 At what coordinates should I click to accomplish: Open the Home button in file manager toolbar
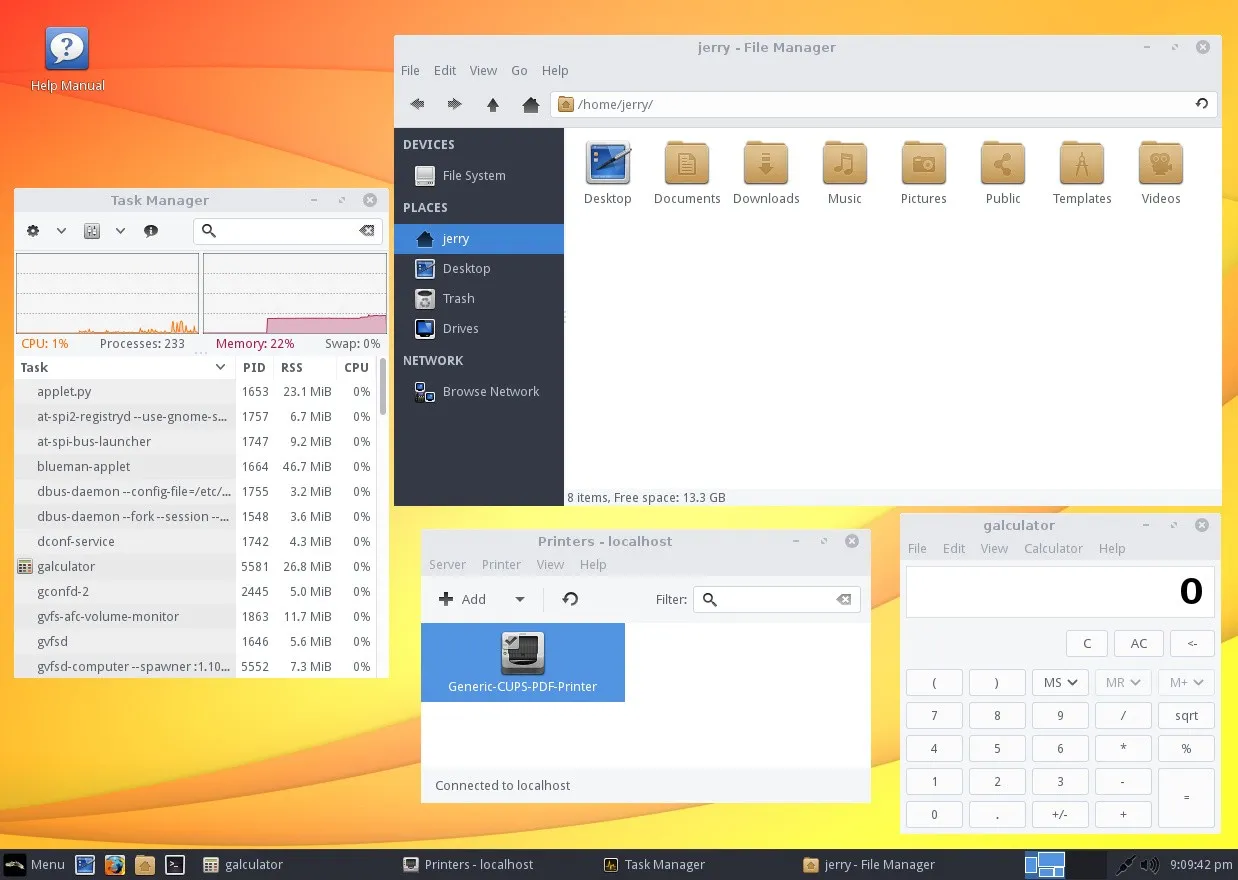click(x=531, y=104)
